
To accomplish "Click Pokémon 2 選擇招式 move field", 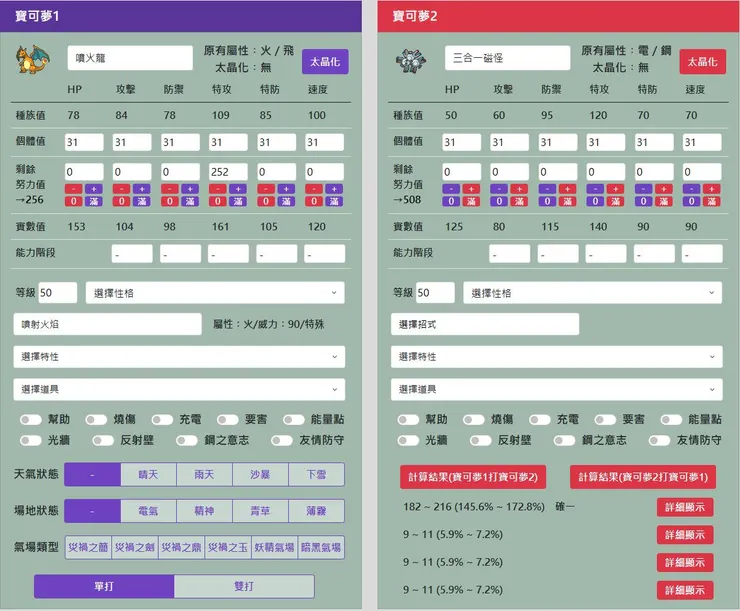I will pos(485,325).
